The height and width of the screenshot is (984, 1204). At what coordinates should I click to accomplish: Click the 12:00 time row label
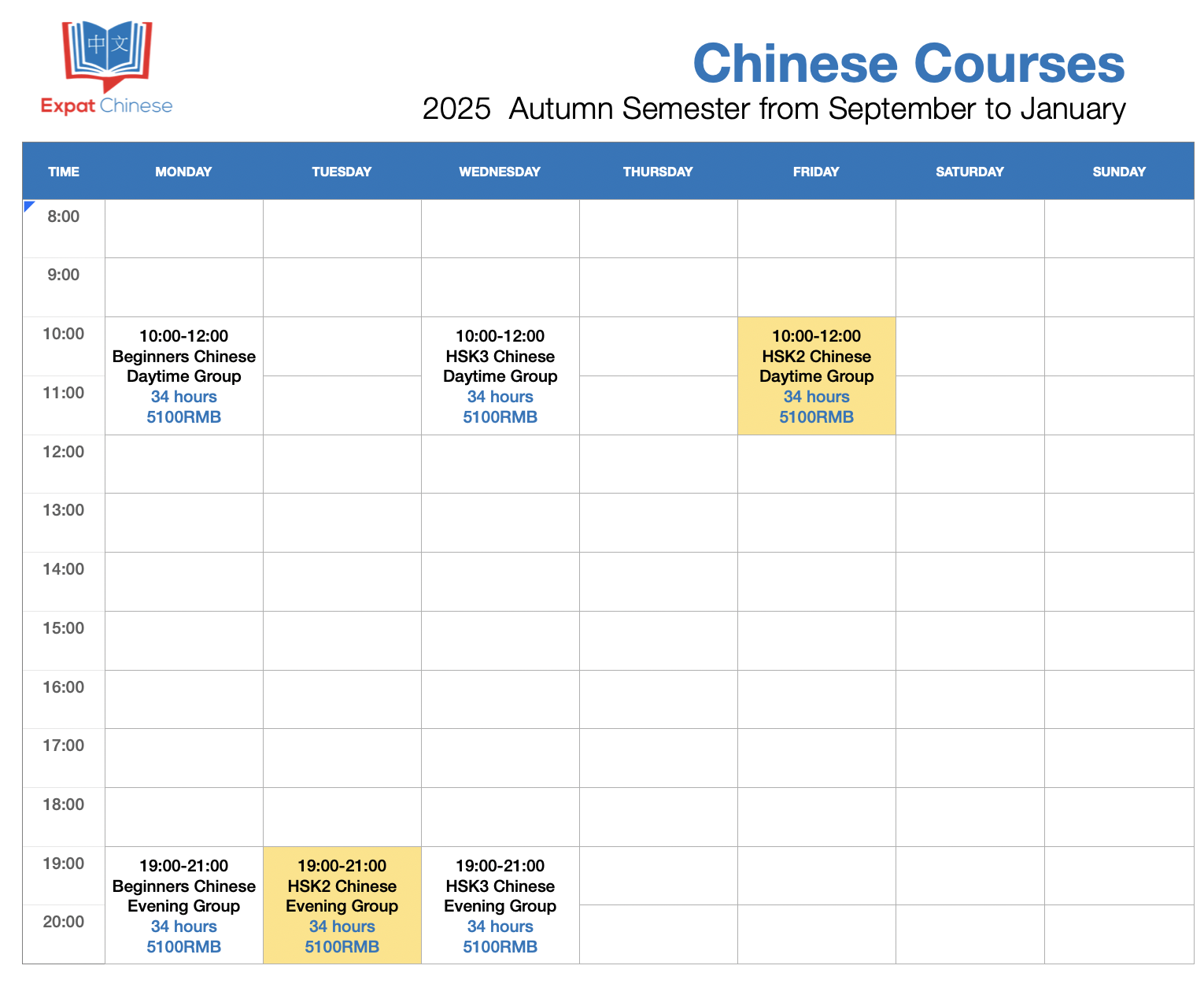(x=64, y=452)
